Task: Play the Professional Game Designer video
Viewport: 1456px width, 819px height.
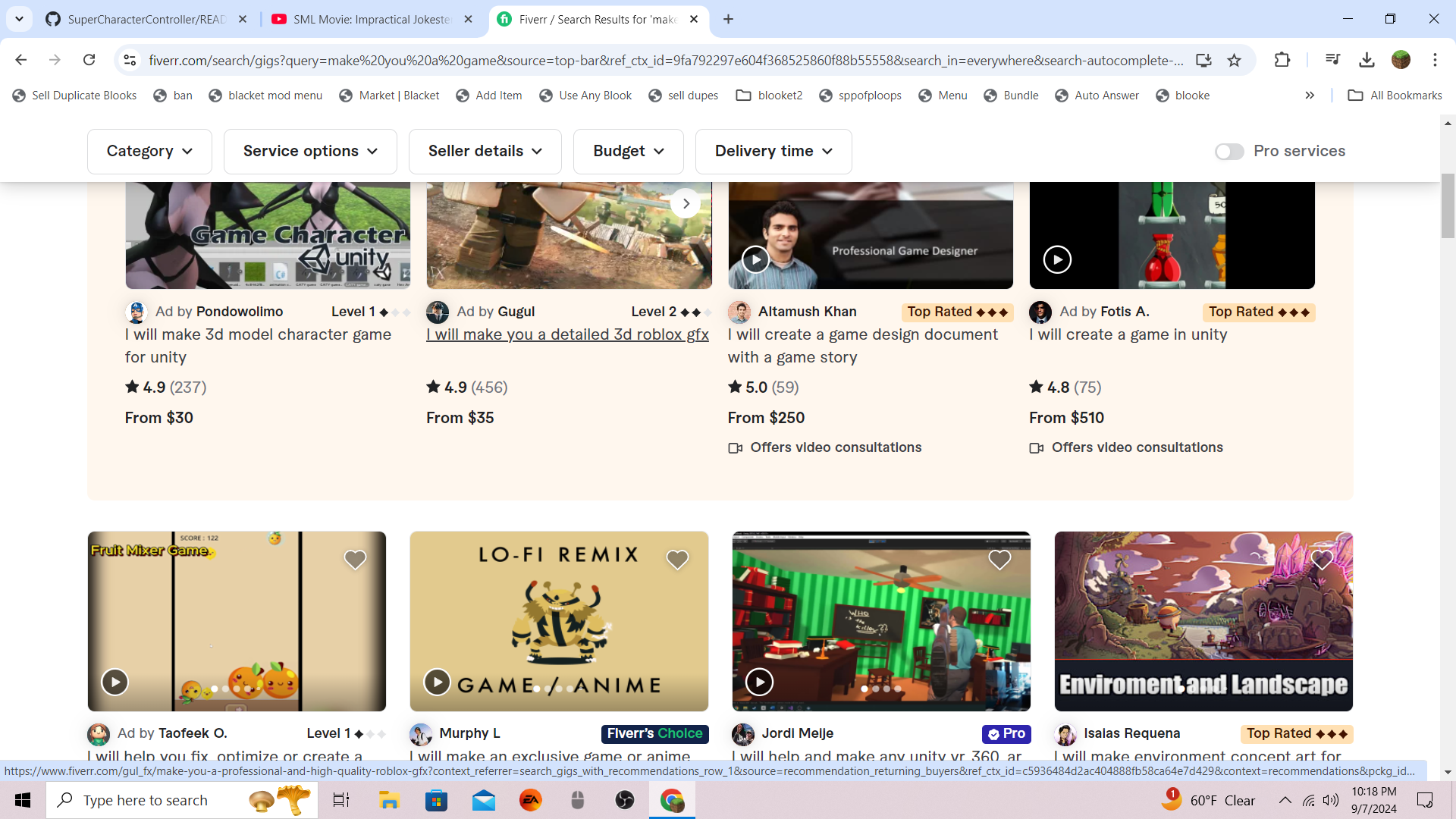Action: click(x=755, y=259)
